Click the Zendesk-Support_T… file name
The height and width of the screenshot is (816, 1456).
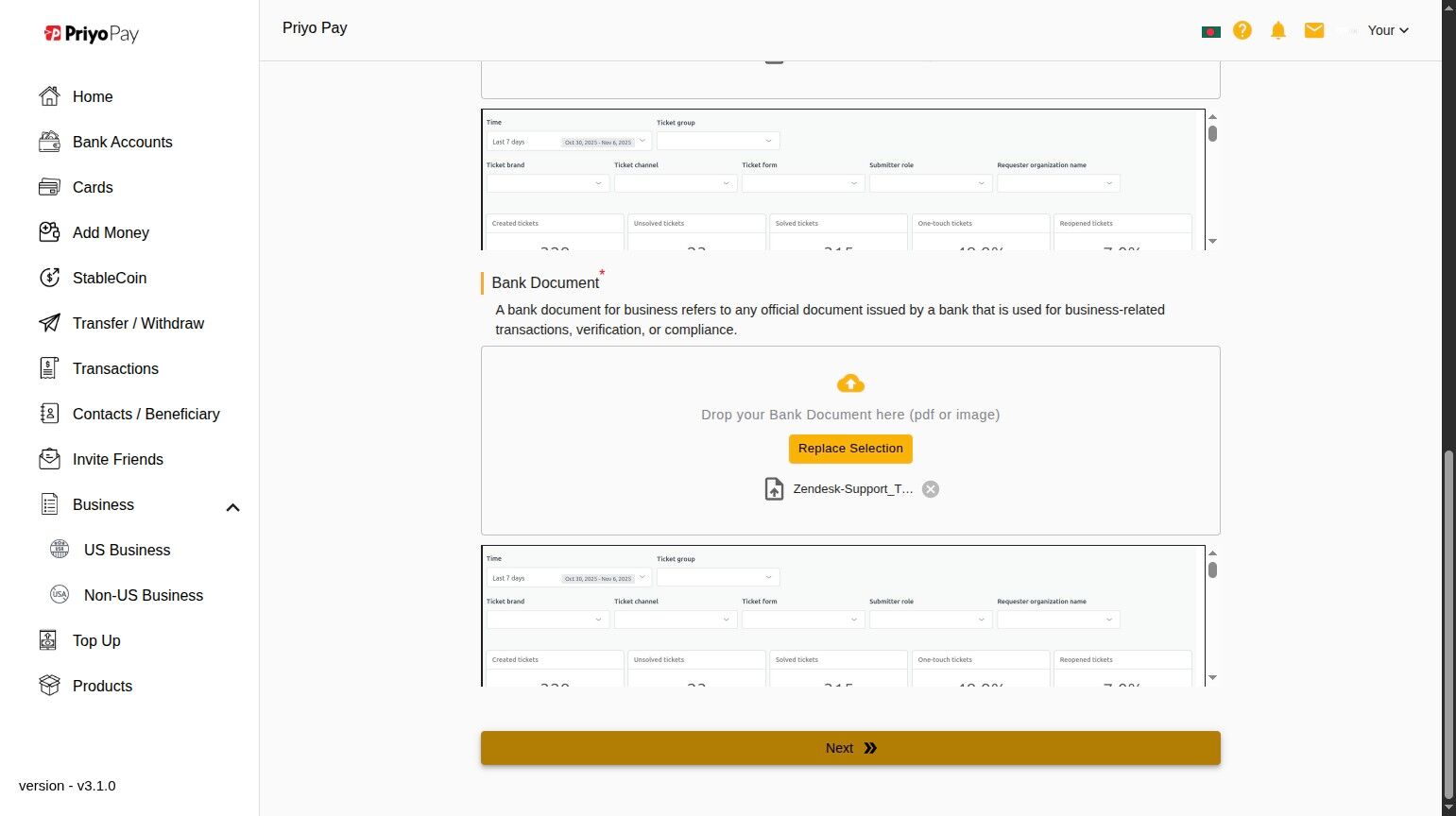[853, 489]
